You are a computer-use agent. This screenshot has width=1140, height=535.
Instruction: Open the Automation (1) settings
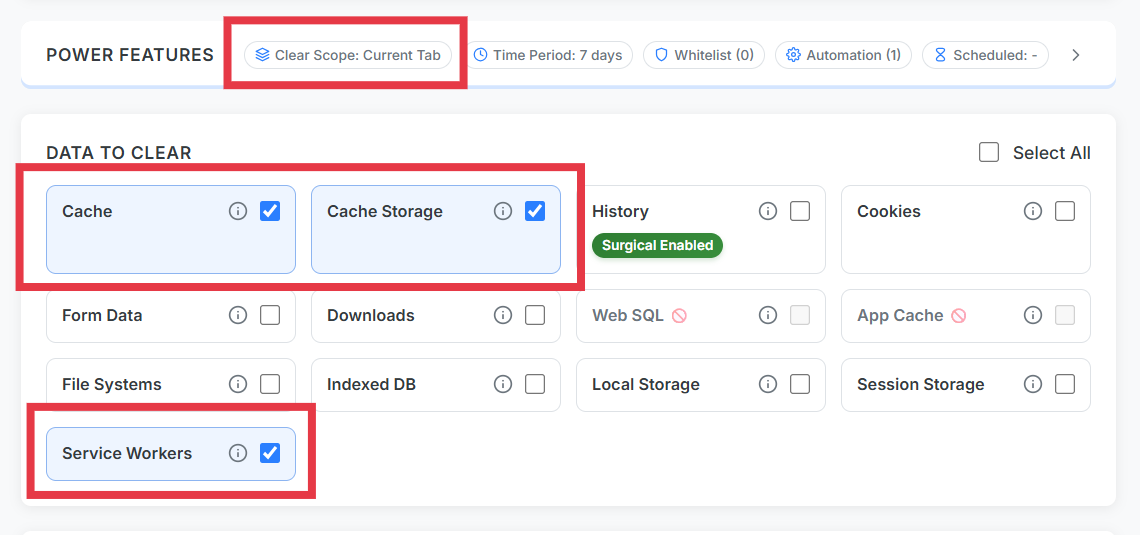(843, 55)
